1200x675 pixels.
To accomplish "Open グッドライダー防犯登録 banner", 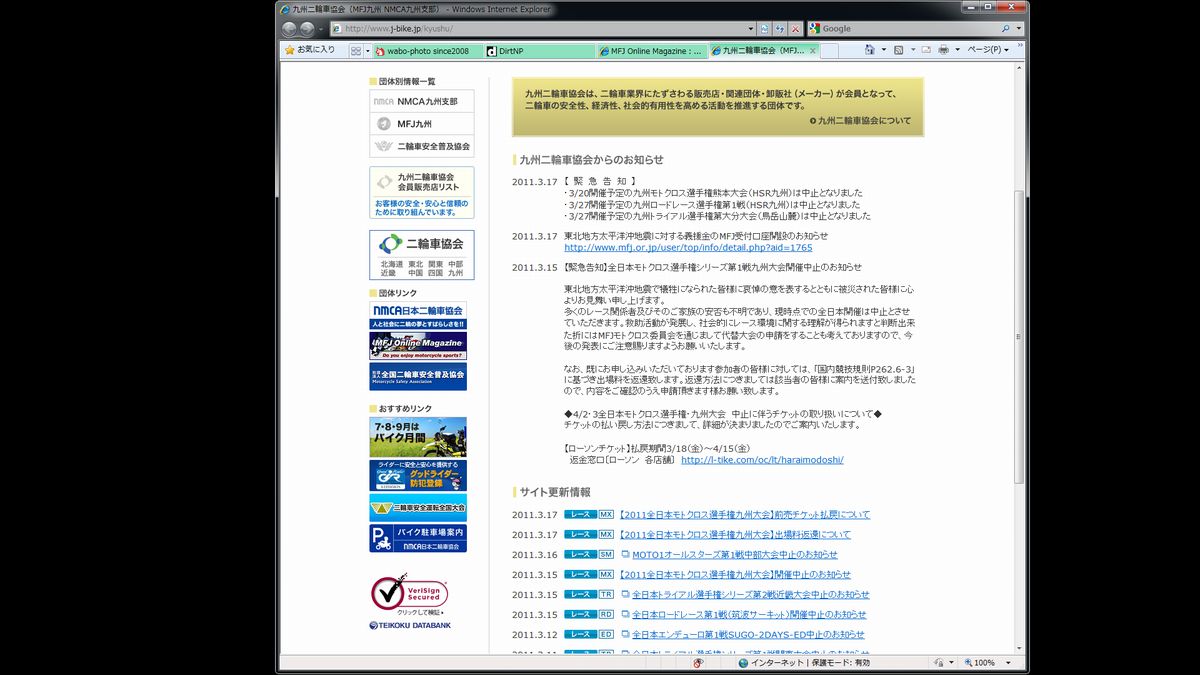I will pyautogui.click(x=418, y=475).
